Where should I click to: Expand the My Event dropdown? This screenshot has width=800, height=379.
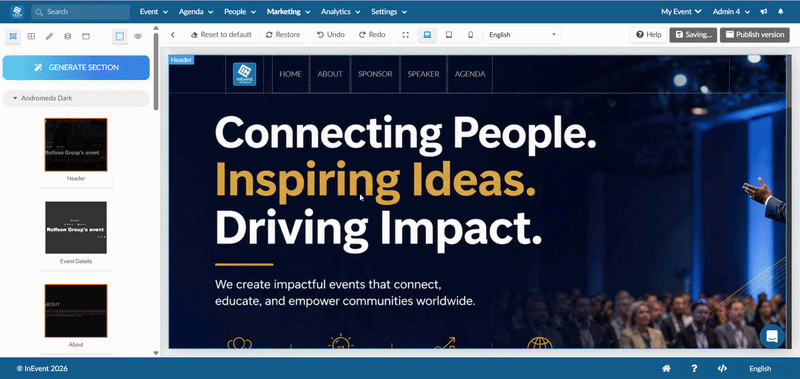coord(681,12)
